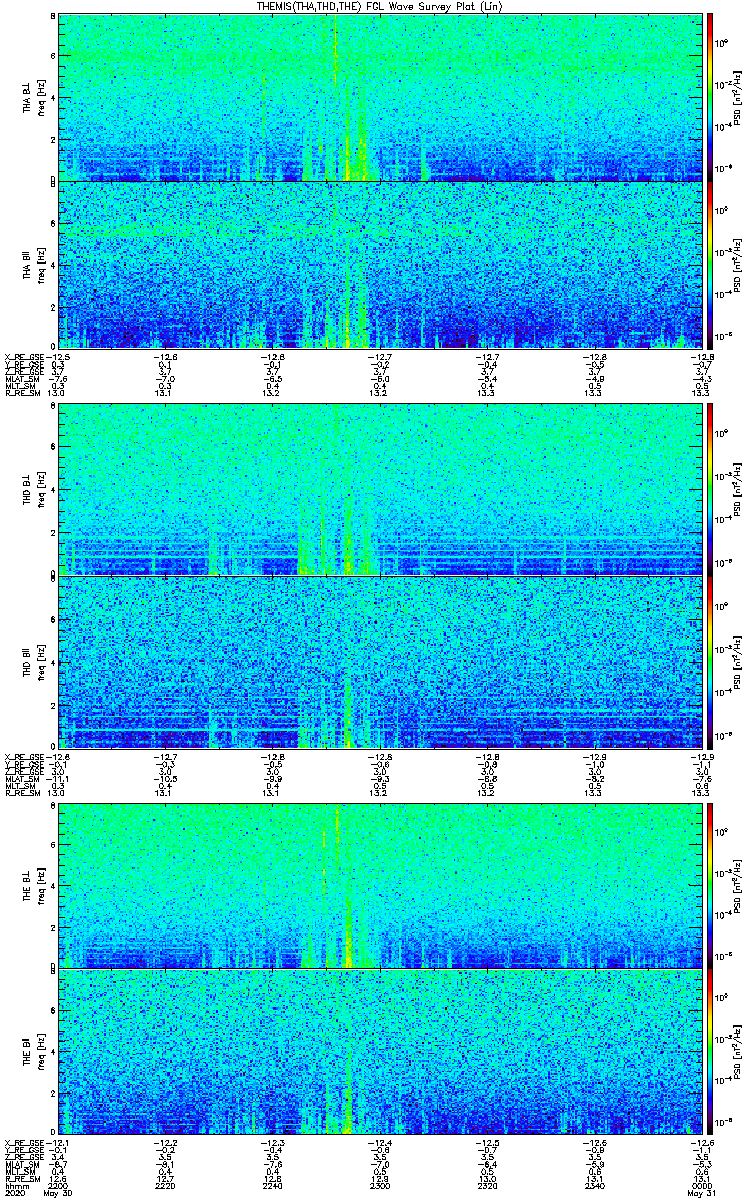Click the THD B-perpendicular spectrogram panel
The width and height of the screenshot is (750, 1200).
pos(380,489)
